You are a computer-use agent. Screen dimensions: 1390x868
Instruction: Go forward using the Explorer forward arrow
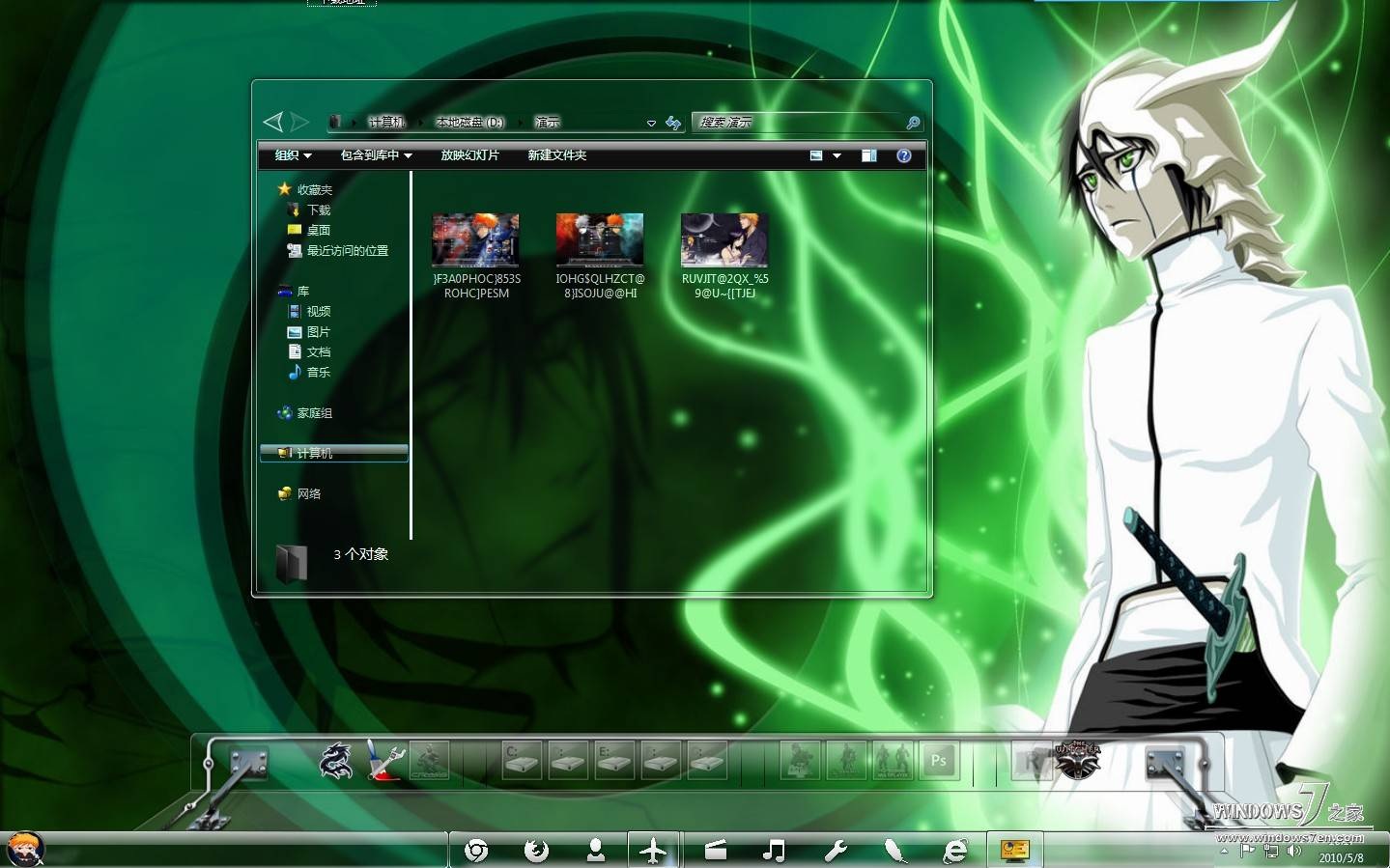tap(299, 122)
